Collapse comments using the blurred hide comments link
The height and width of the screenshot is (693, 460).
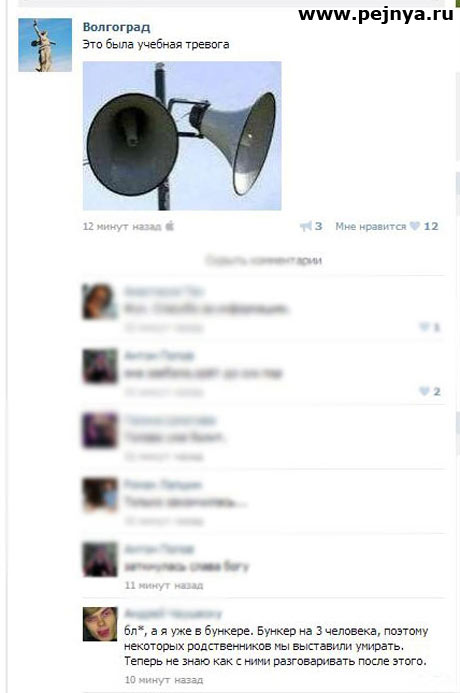coord(264,260)
